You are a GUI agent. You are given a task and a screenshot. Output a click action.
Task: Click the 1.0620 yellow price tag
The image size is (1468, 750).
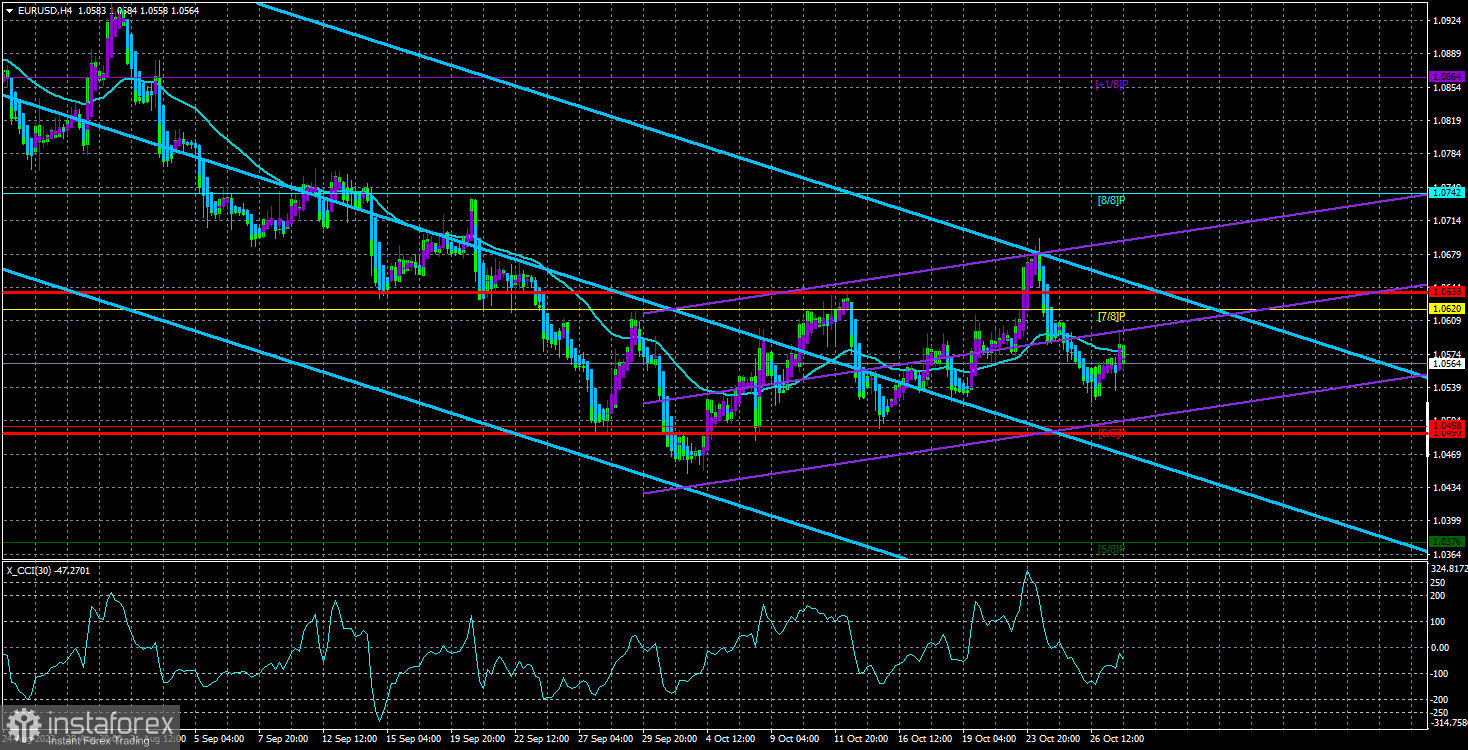pyautogui.click(x=1447, y=309)
